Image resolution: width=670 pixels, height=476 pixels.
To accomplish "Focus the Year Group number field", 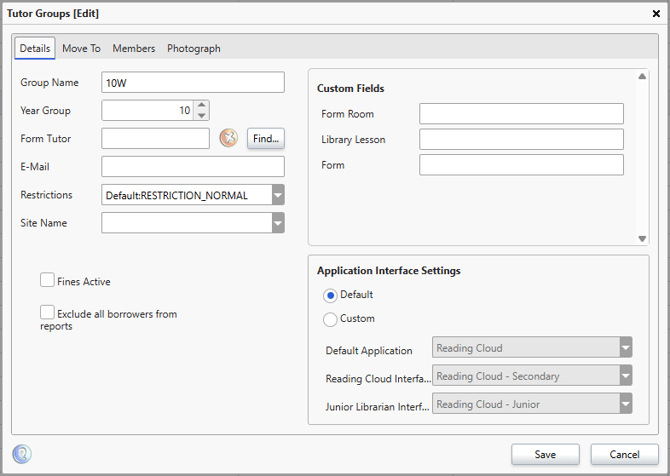I will pyautogui.click(x=148, y=110).
